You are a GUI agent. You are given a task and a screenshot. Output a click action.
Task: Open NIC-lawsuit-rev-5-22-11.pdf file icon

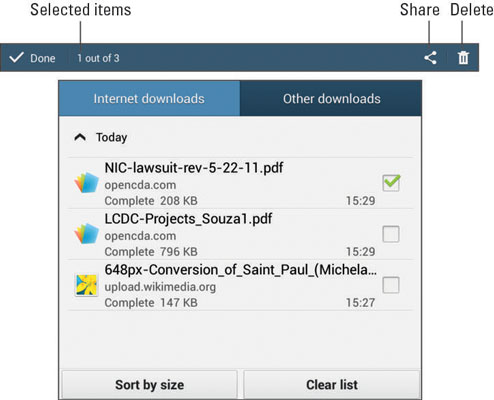point(86,182)
